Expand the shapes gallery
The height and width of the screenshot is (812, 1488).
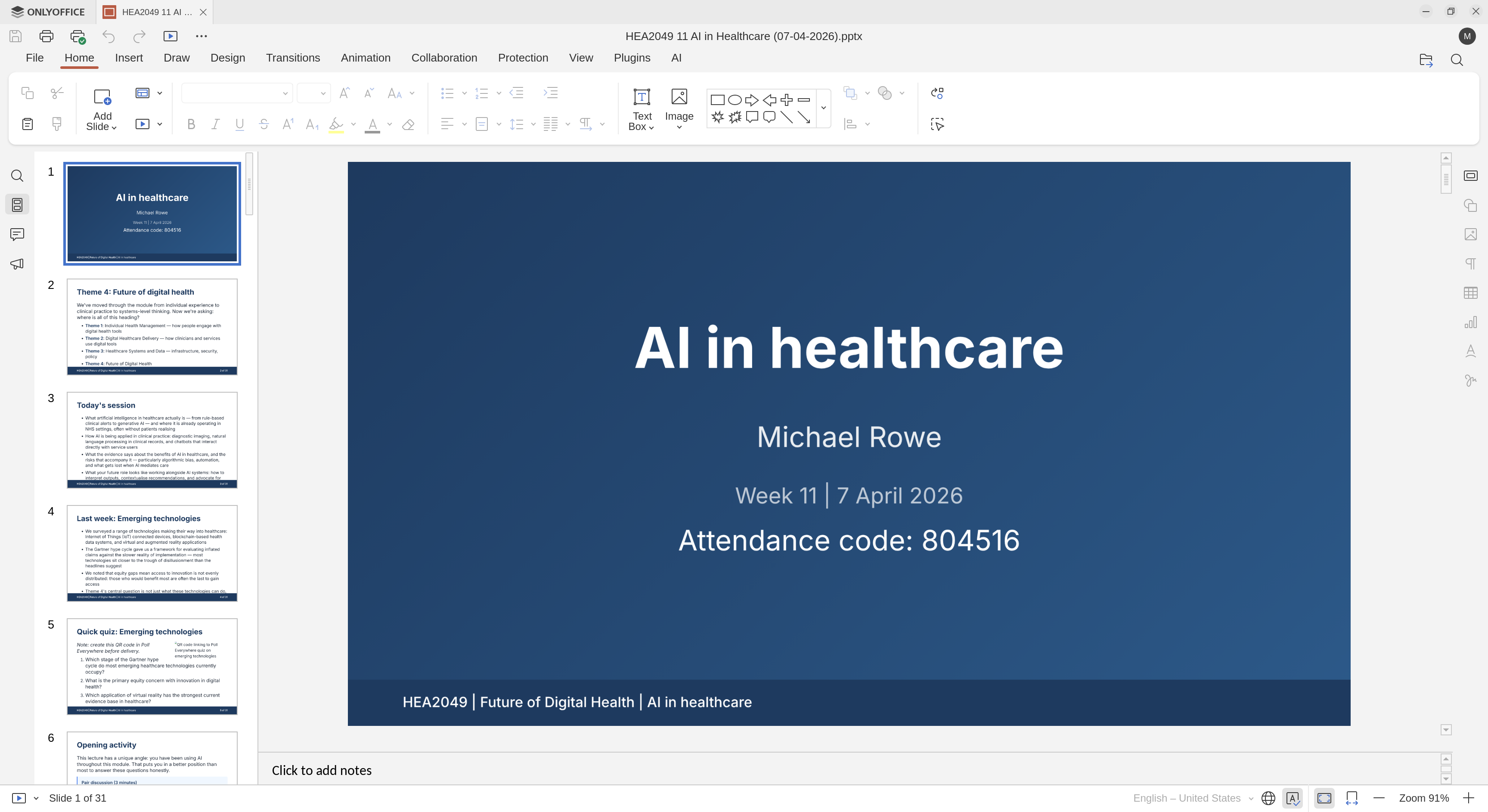click(x=823, y=108)
